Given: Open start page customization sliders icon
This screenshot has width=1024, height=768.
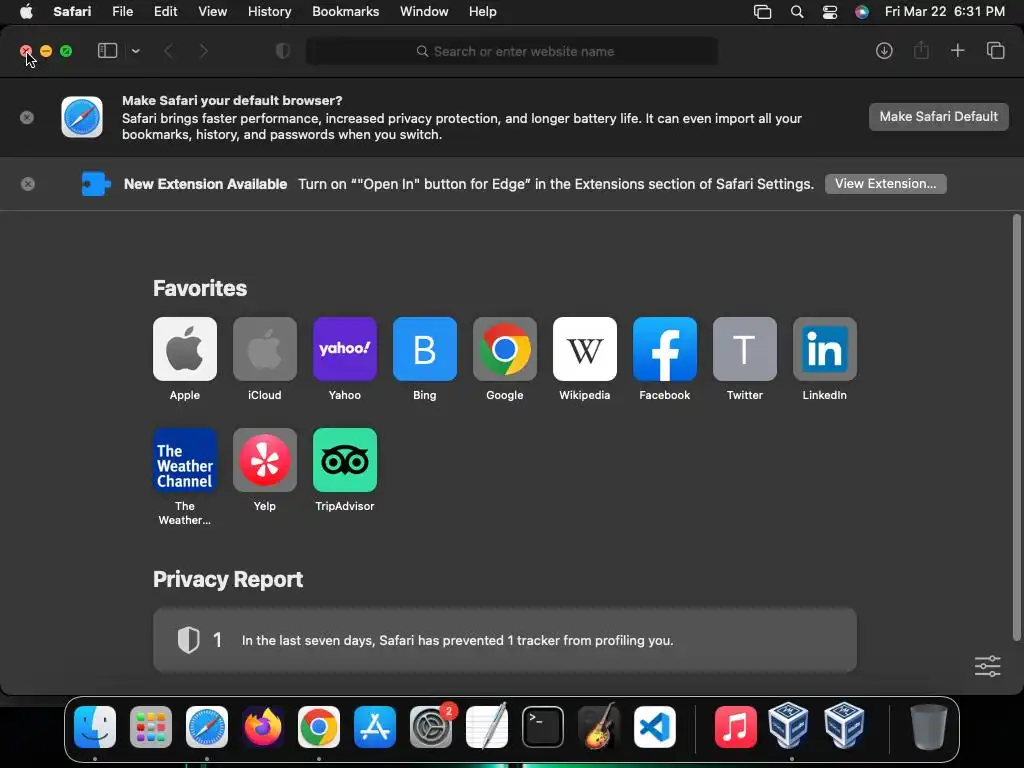Looking at the screenshot, I should coord(987,666).
